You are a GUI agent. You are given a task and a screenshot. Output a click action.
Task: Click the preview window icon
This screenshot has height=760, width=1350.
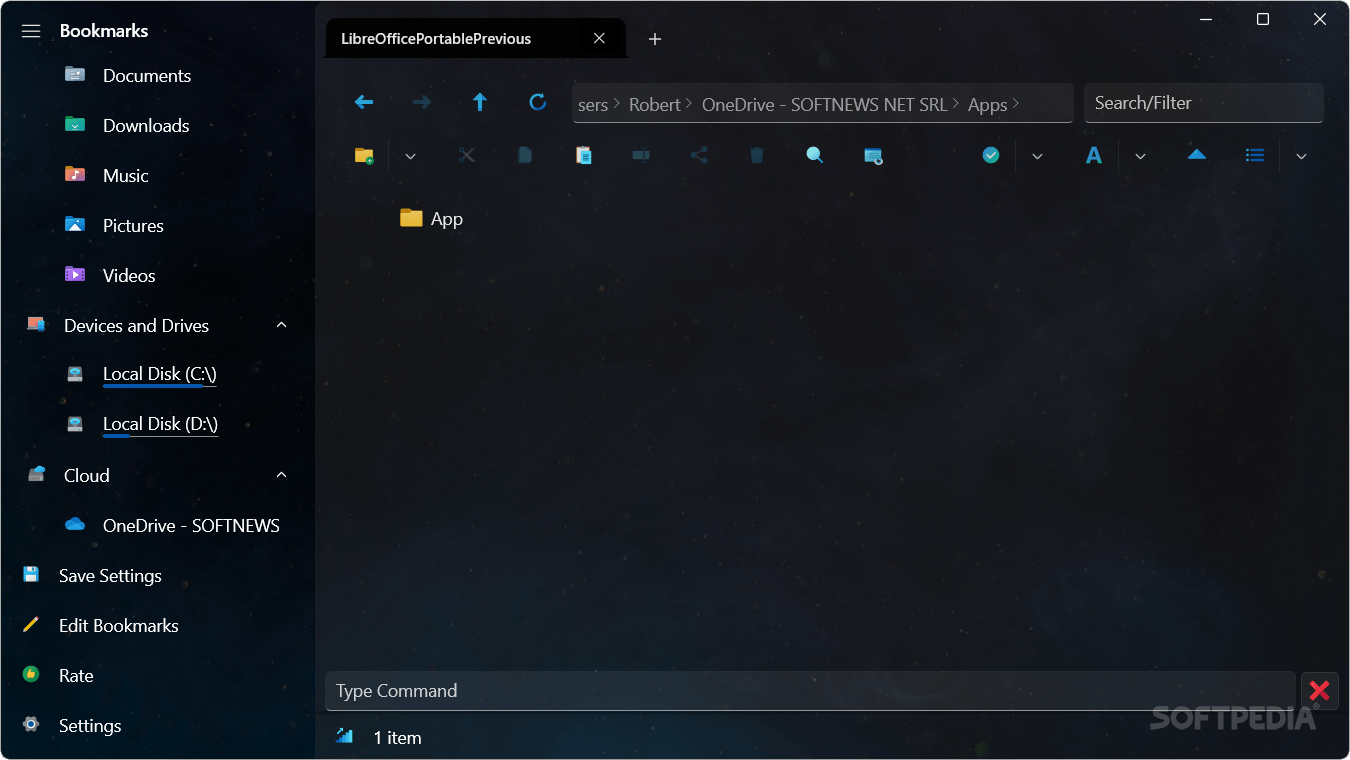(873, 156)
